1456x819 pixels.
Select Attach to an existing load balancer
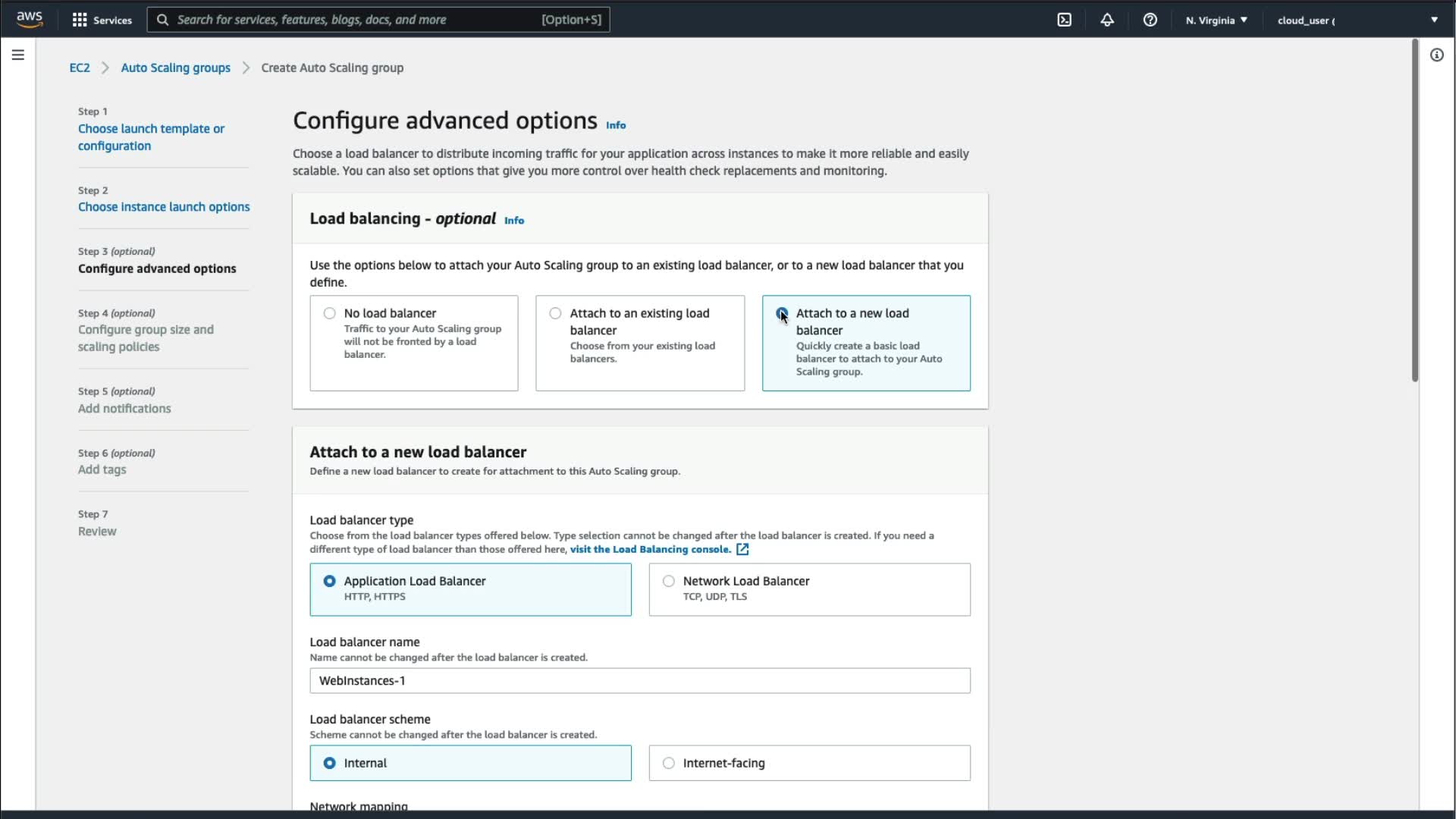click(555, 313)
